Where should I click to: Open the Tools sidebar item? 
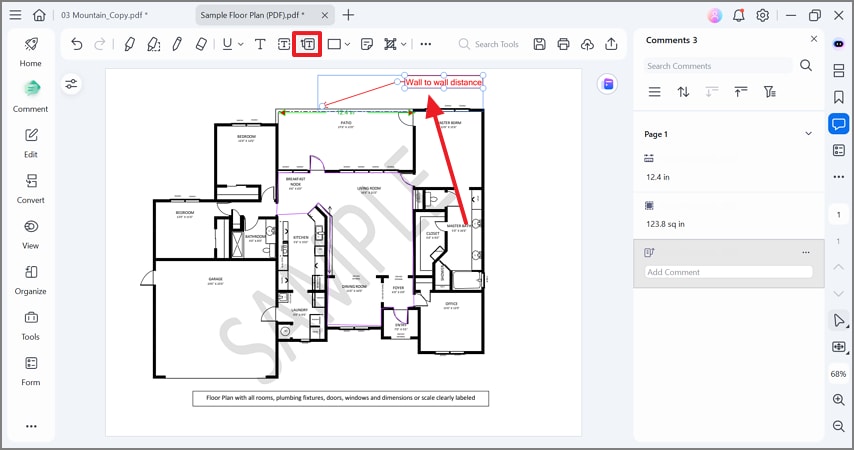pyautogui.click(x=30, y=326)
